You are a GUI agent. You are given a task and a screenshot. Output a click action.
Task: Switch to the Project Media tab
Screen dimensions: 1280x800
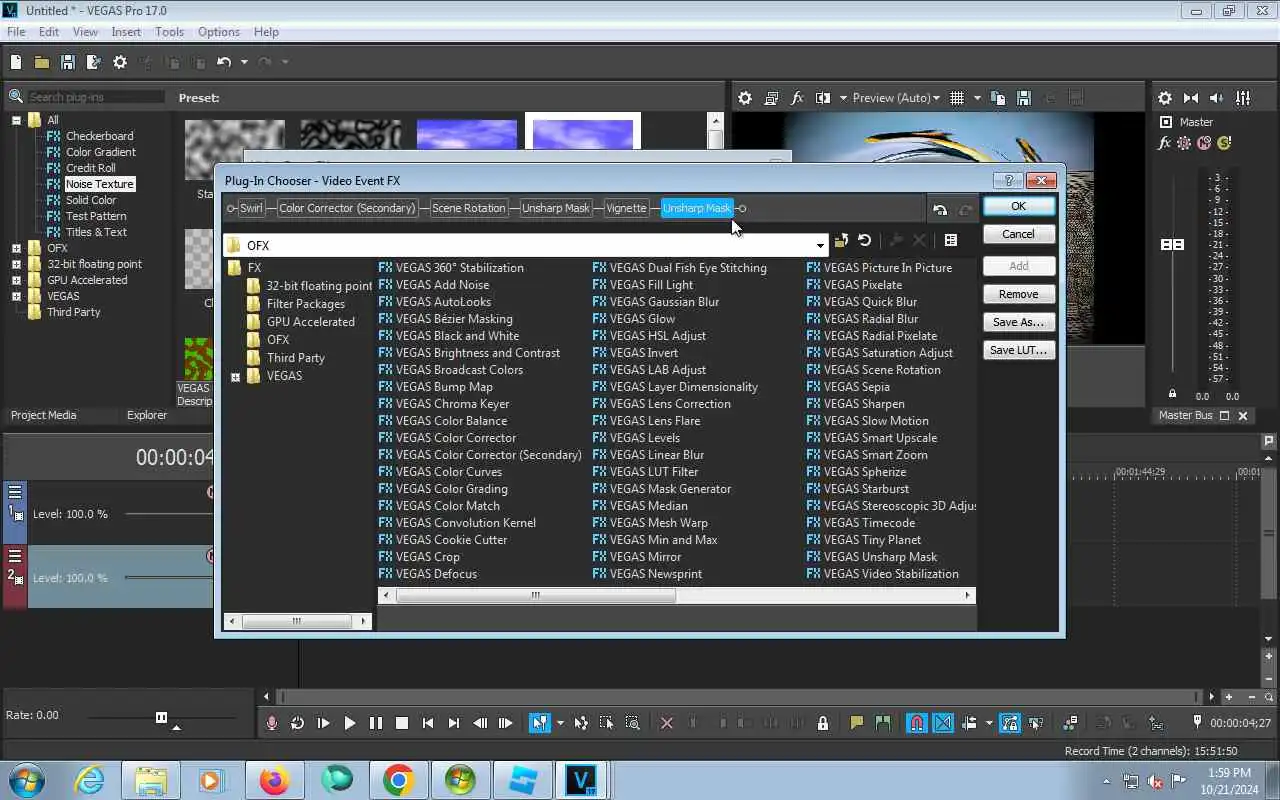point(44,415)
